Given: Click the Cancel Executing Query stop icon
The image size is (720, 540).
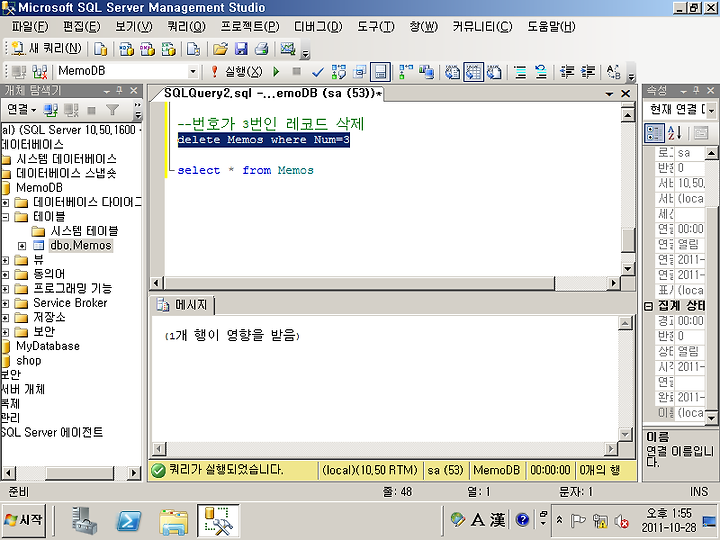Looking at the screenshot, I should point(297,71).
